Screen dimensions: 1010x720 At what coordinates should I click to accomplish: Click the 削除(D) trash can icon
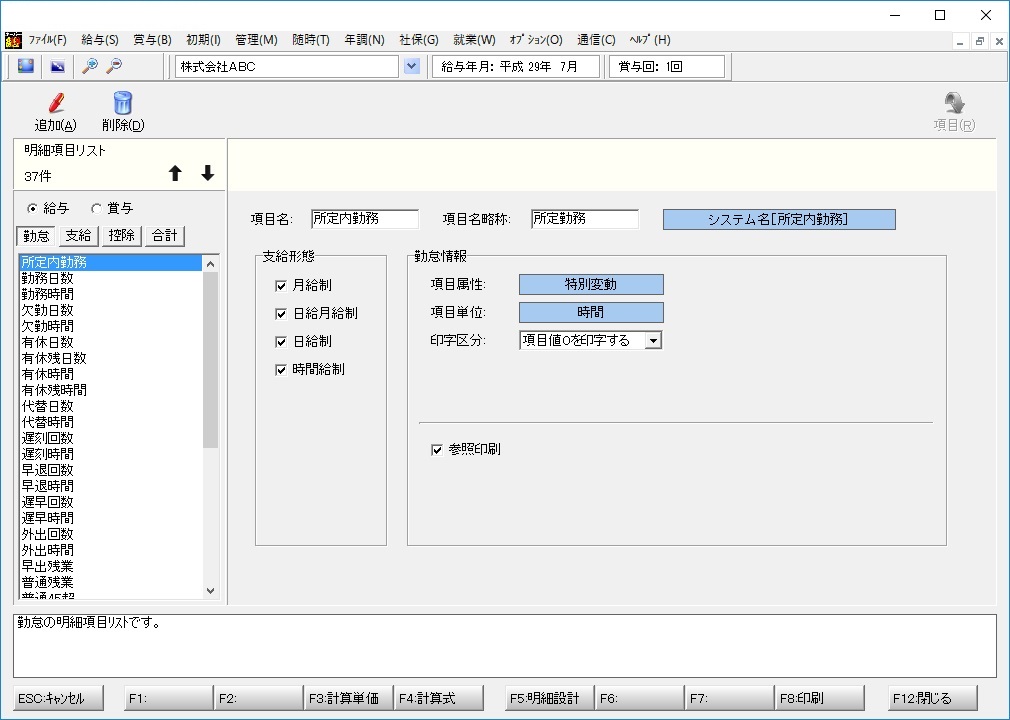[x=123, y=103]
